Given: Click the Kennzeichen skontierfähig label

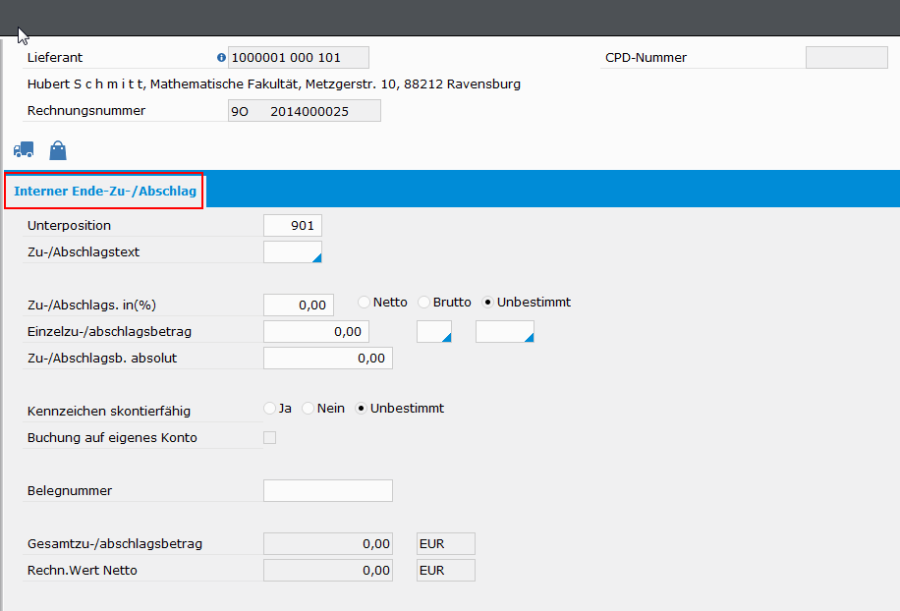Looking at the screenshot, I should click(x=108, y=411).
